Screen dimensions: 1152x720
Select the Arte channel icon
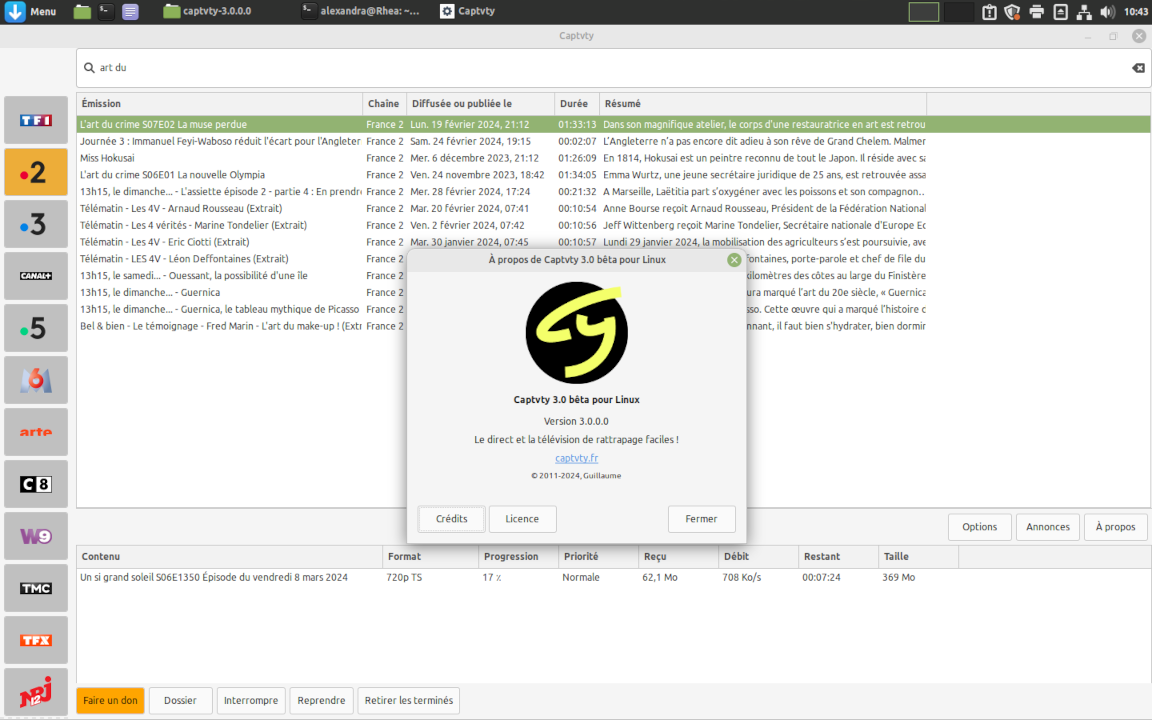36,432
